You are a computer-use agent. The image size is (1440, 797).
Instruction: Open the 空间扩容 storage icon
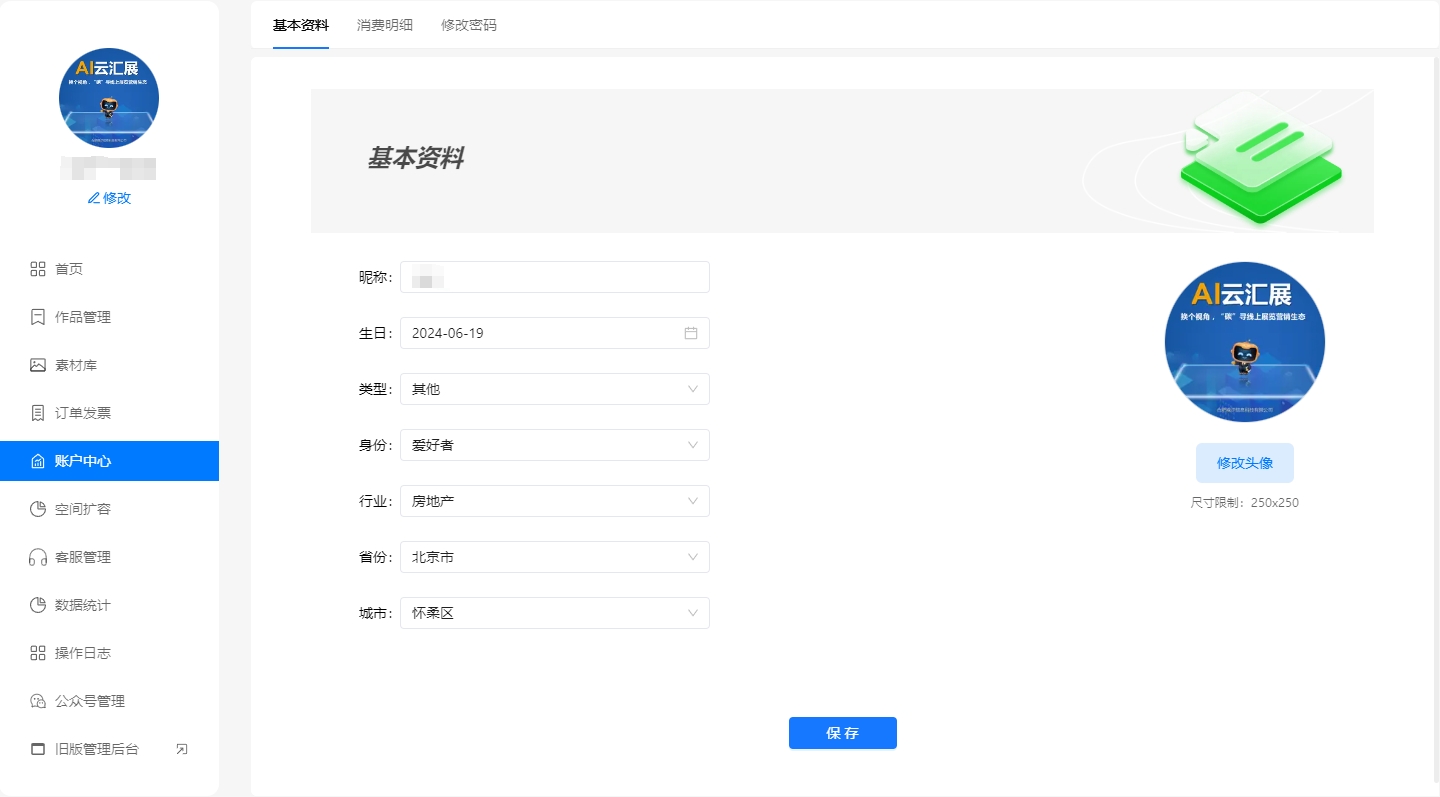click(x=34, y=508)
